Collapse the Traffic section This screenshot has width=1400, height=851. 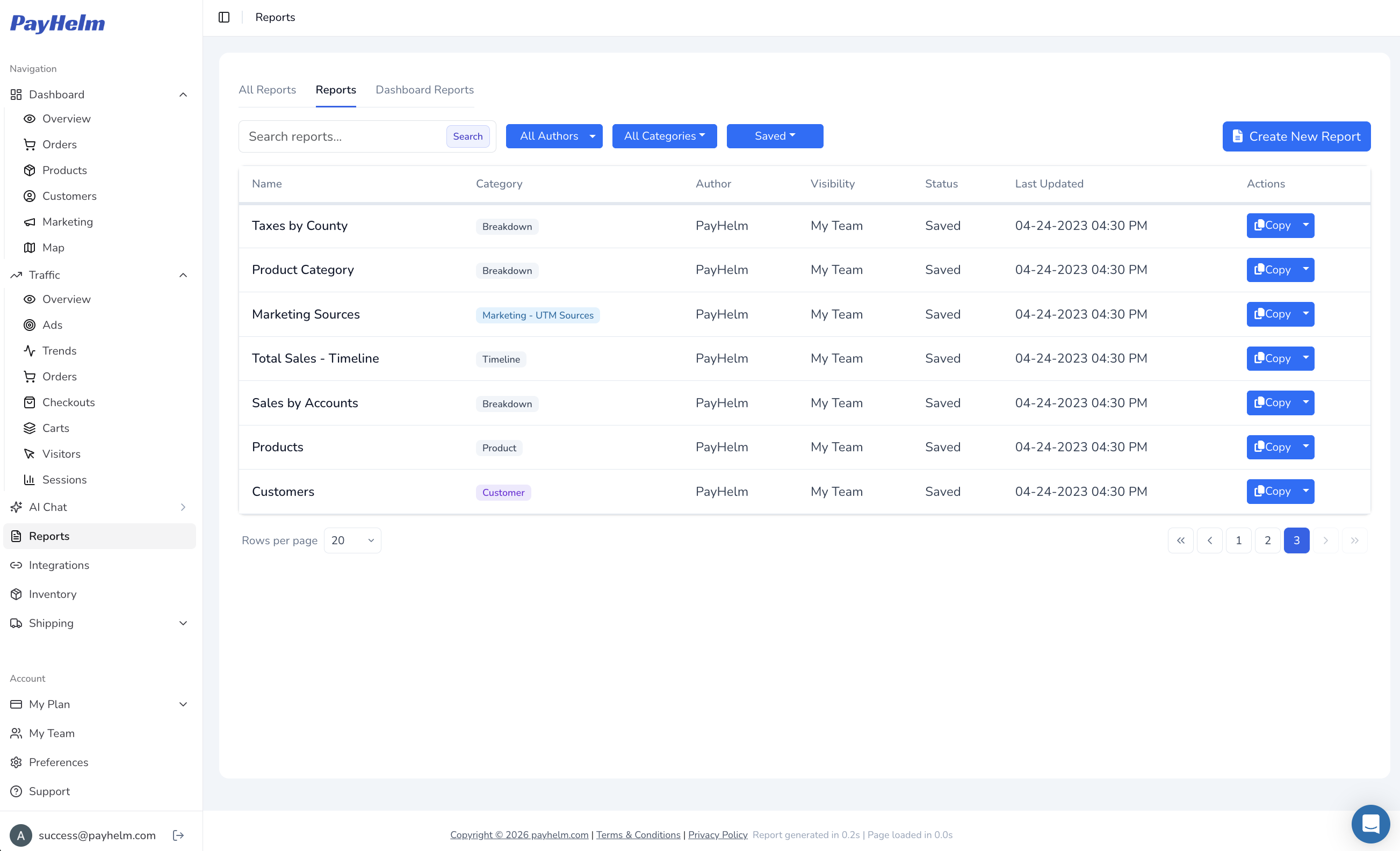pyautogui.click(x=183, y=275)
